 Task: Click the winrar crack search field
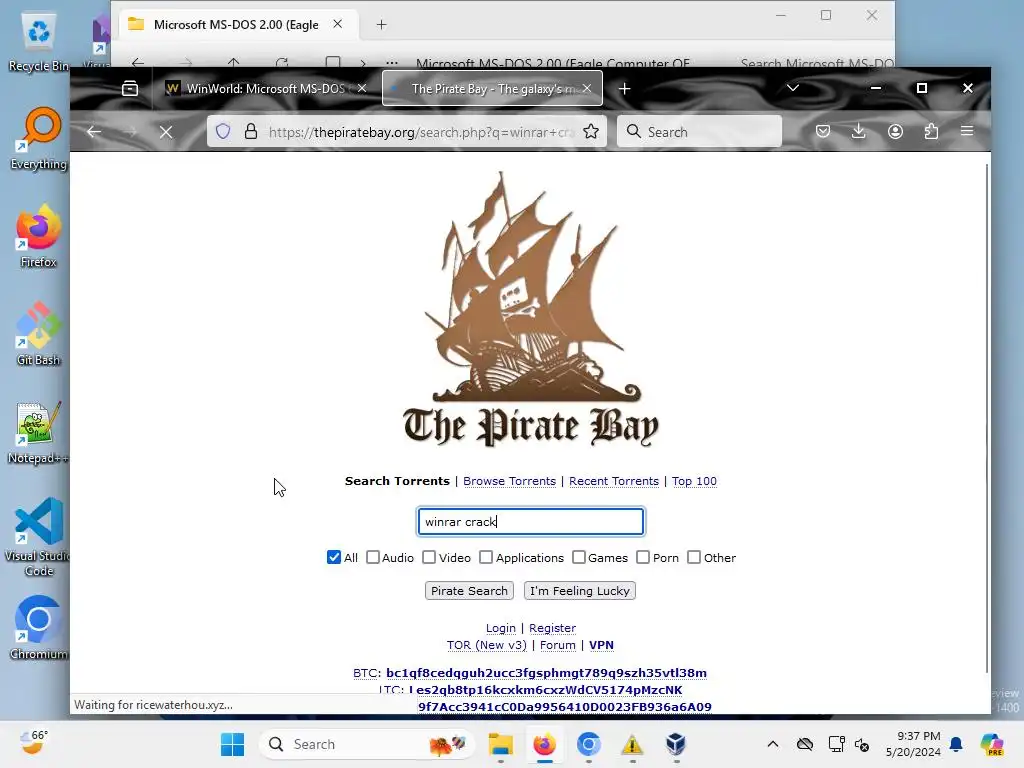click(x=531, y=521)
